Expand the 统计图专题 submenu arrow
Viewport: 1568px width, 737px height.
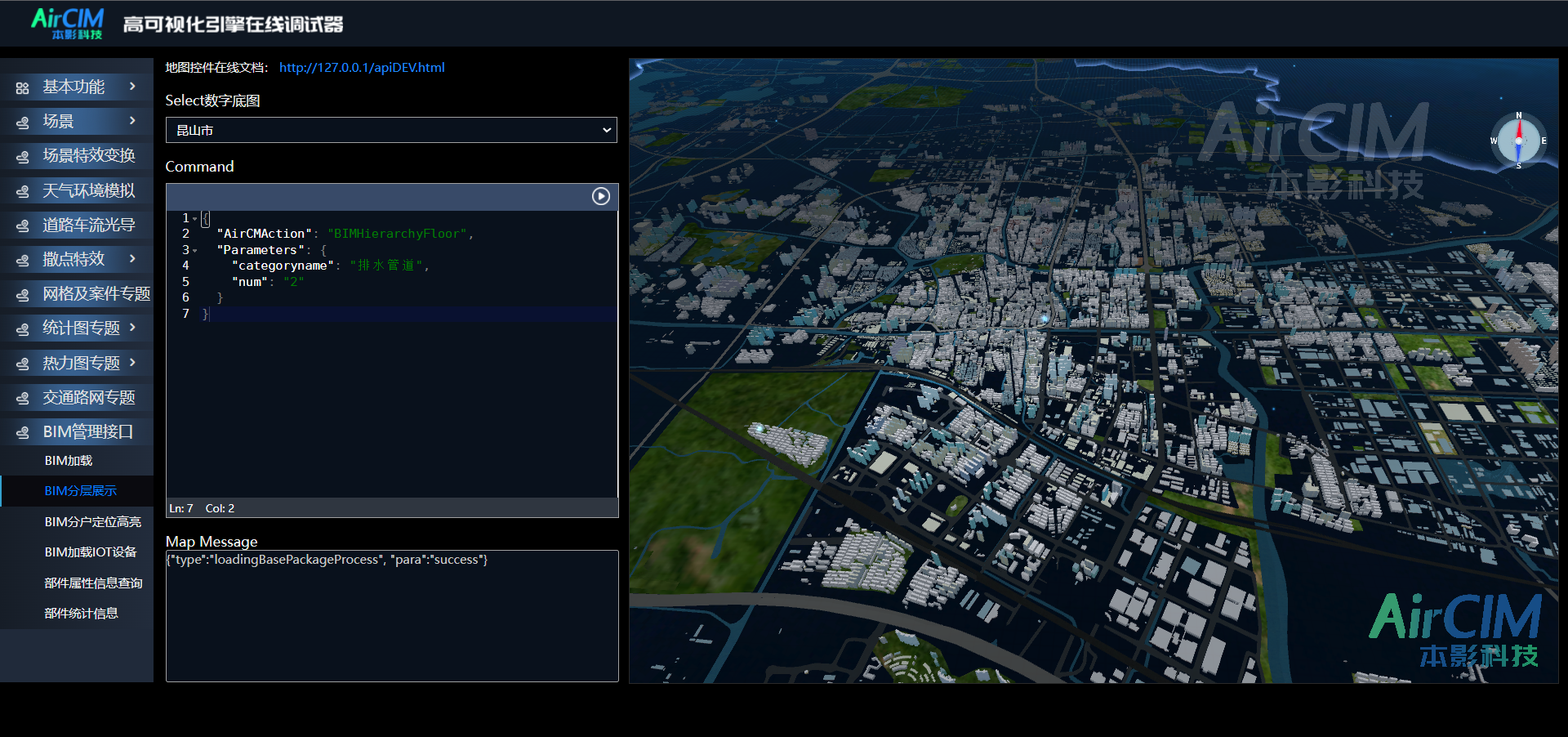(132, 327)
